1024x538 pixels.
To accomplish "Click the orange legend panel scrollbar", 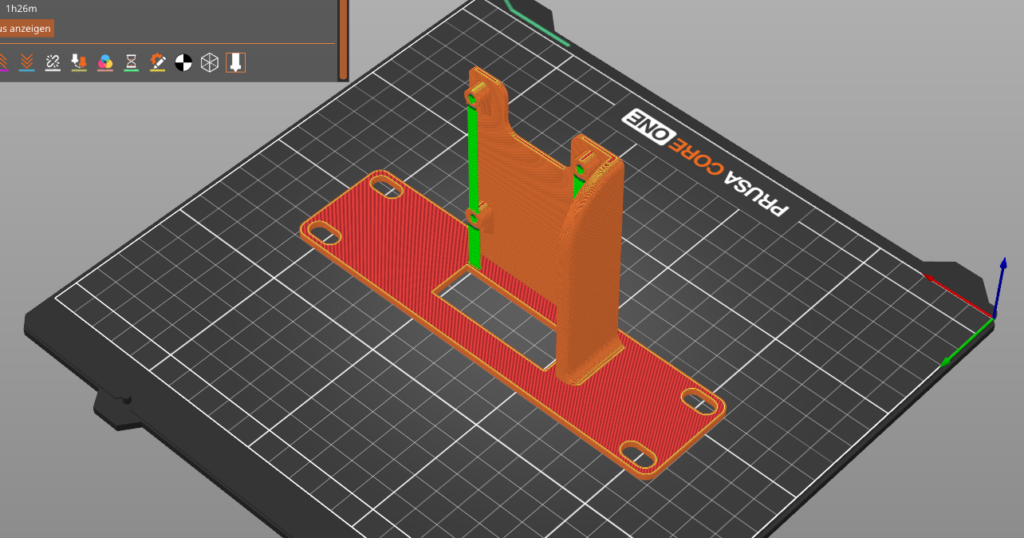I will [x=344, y=39].
